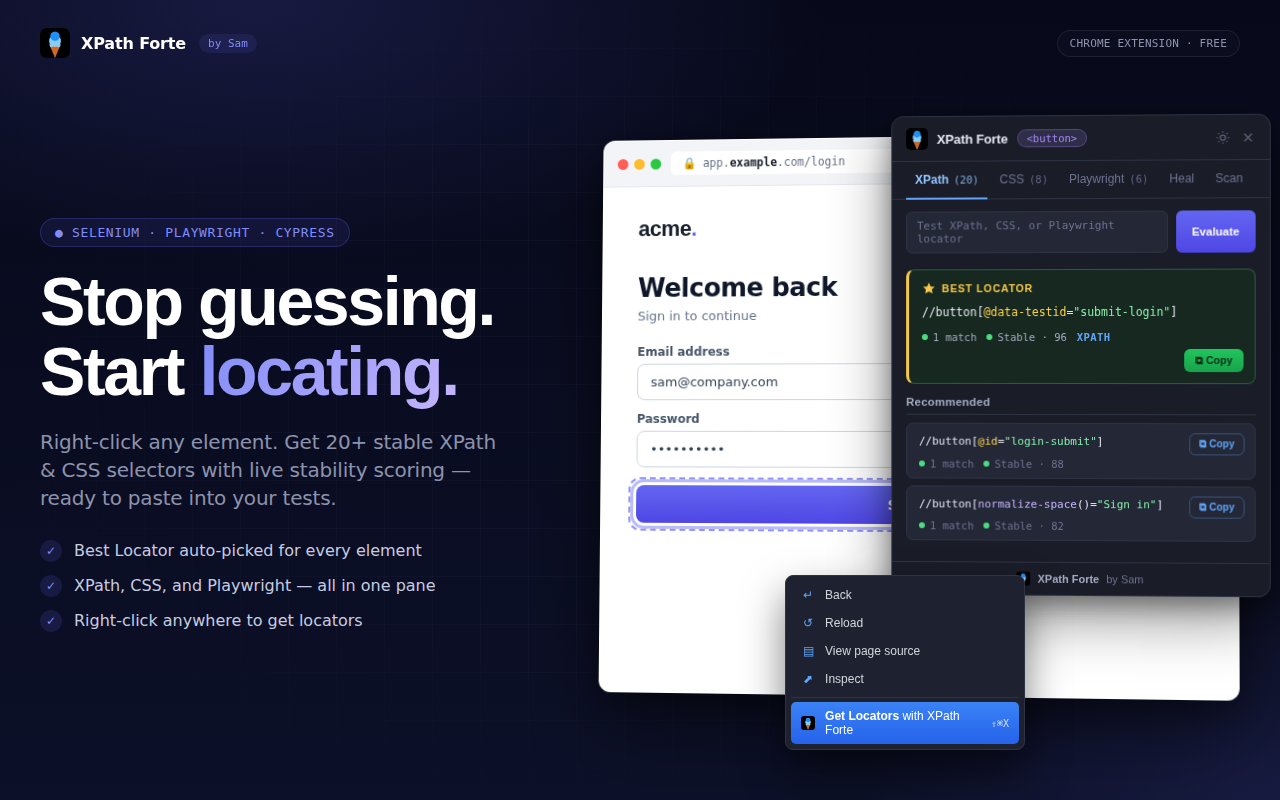This screenshot has height=800, width=1280.
Task: Click the red window dot of browser mockup
Action: 623,164
